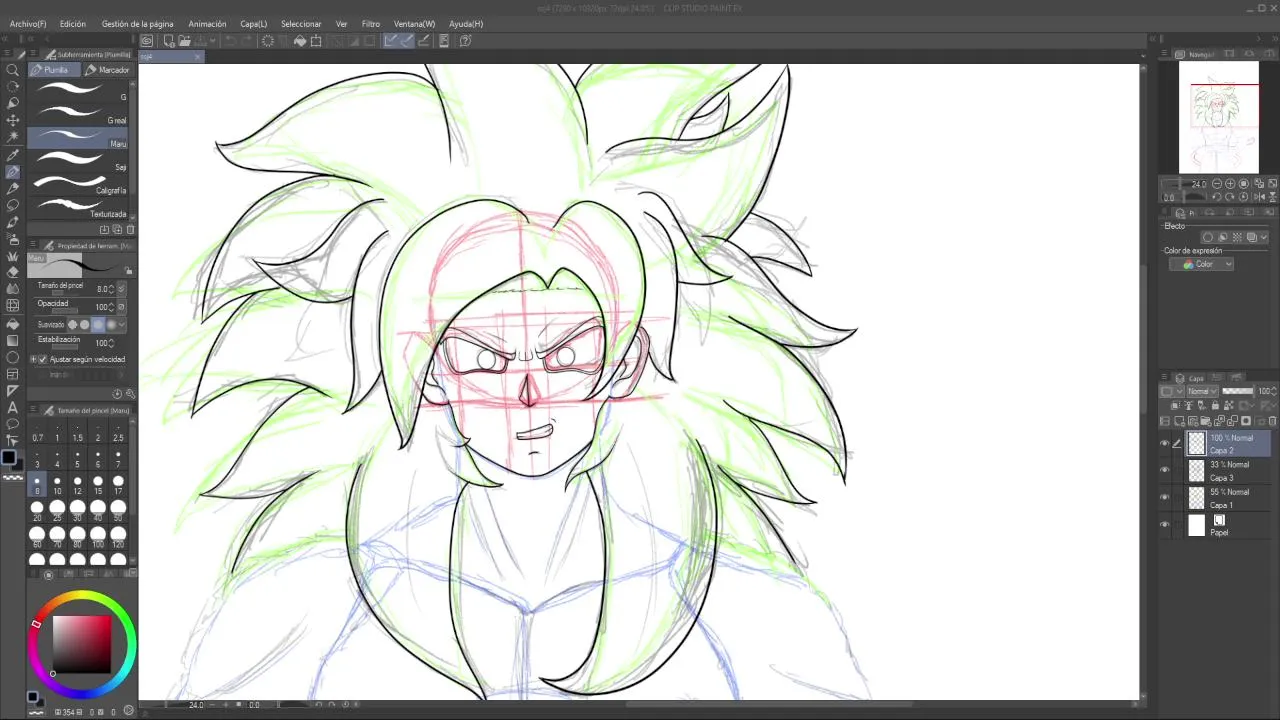This screenshot has width=1280, height=720.
Task: Select the Zoom magnifier tool
Action: click(13, 70)
